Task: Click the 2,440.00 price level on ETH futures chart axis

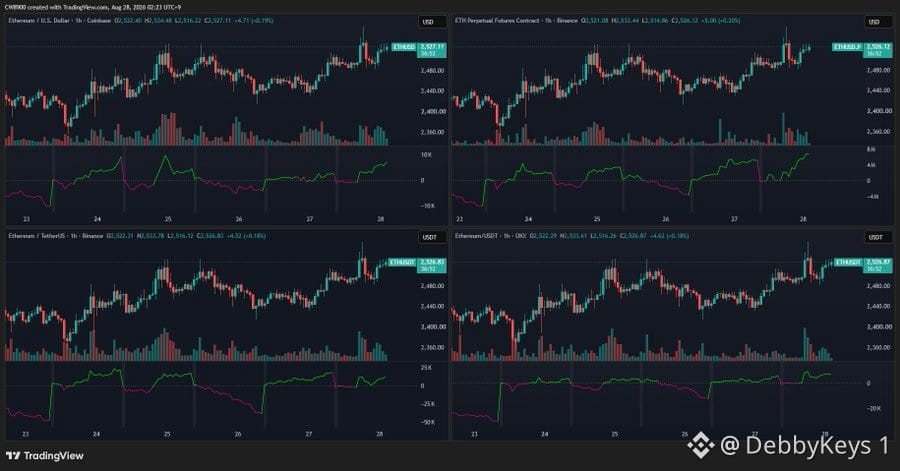Action: 879,91
